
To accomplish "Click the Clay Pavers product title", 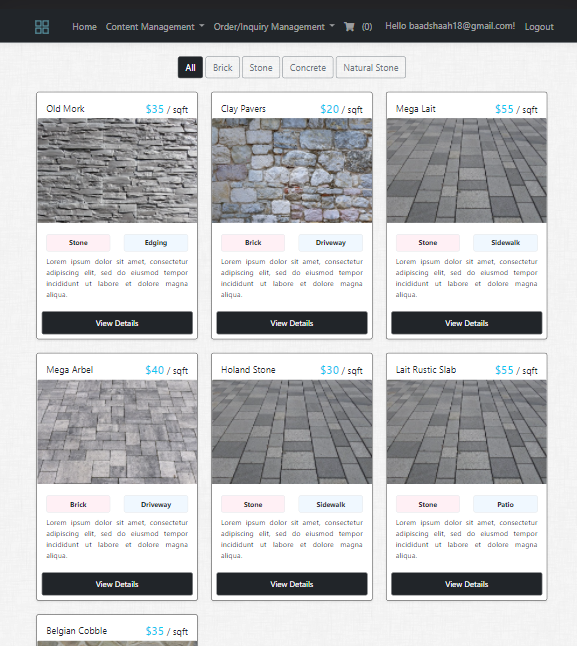I will coord(243,109).
